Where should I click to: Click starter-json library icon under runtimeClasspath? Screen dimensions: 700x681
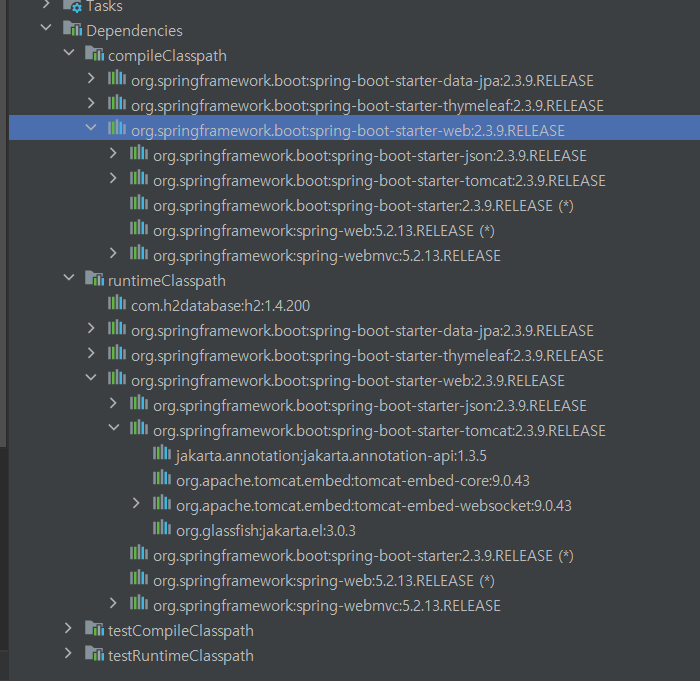139,403
